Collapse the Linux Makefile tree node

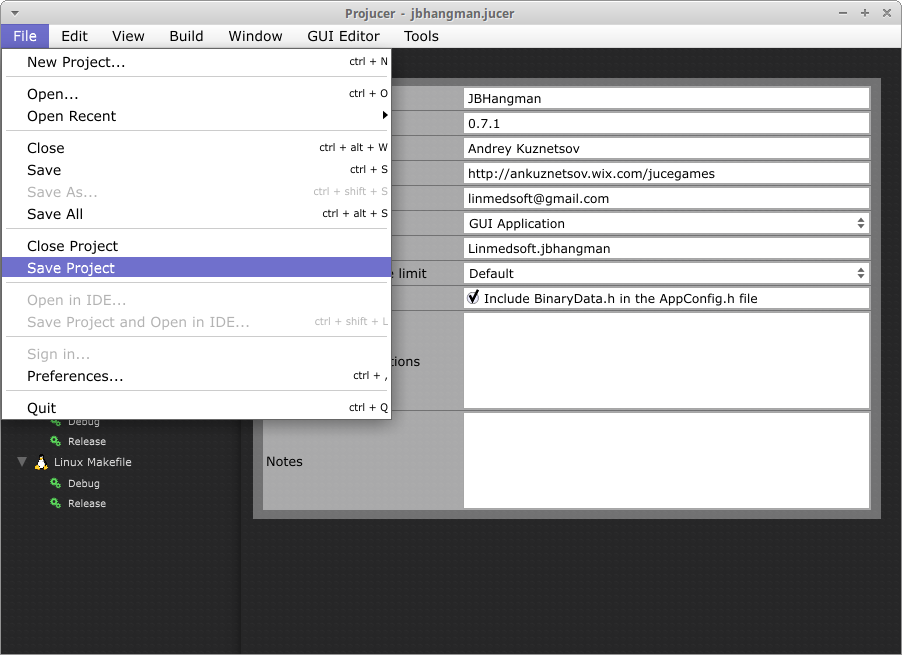click(x=22, y=461)
